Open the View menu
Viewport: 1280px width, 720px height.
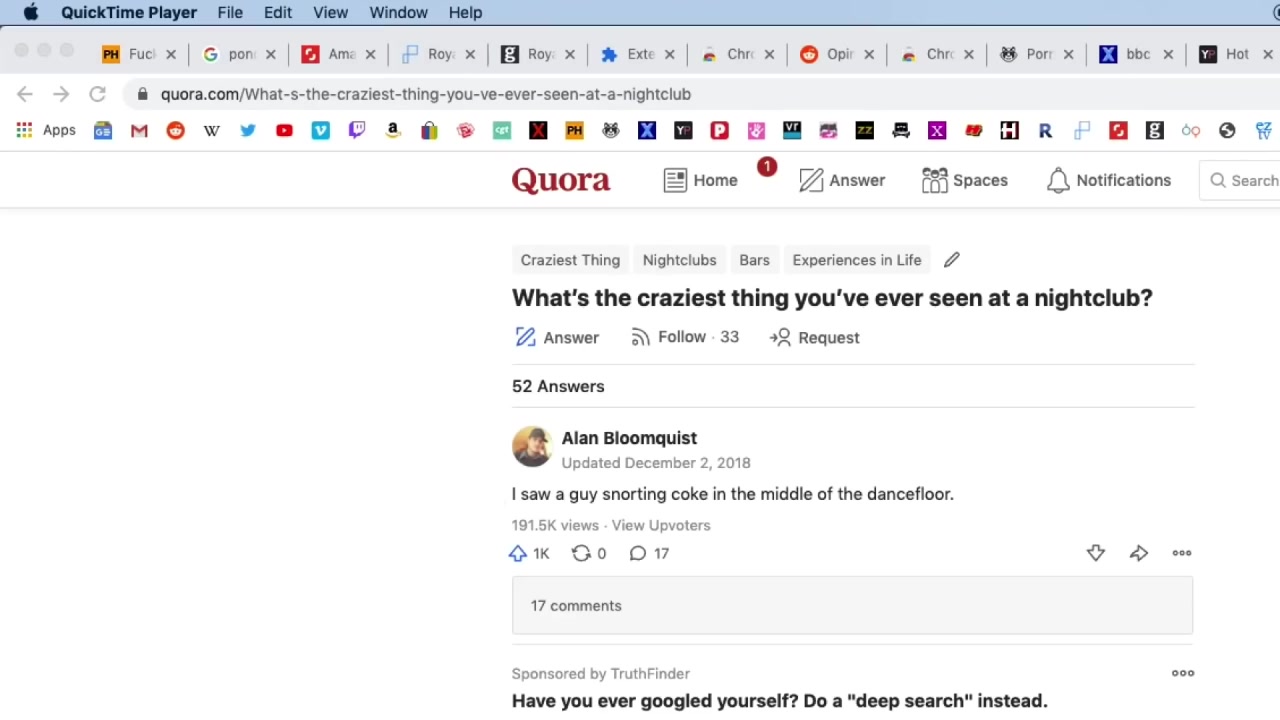point(330,12)
